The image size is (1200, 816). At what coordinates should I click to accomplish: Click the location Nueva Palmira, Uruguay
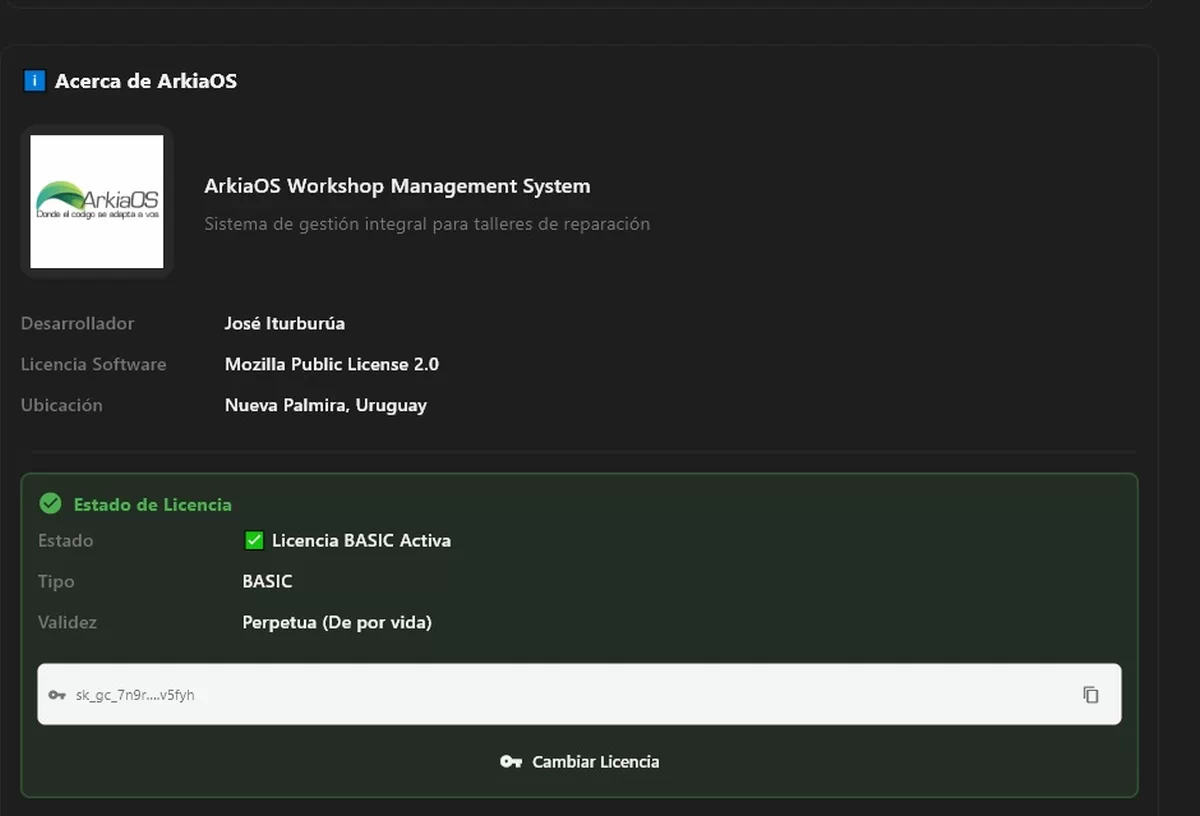point(326,405)
